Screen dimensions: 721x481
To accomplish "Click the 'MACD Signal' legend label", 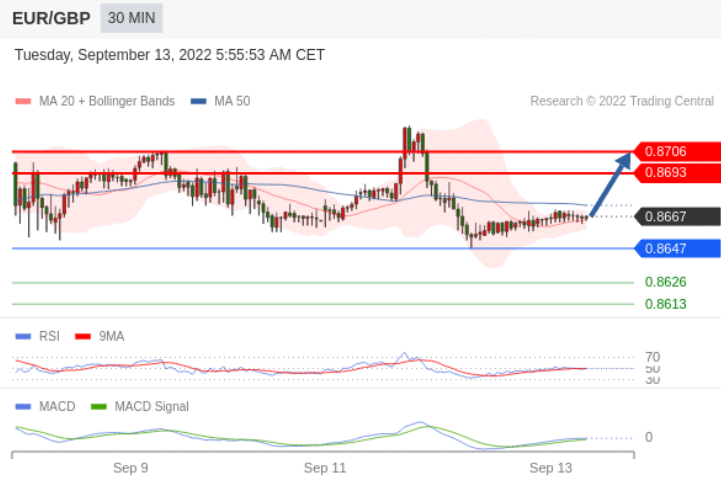I will pyautogui.click(x=152, y=407).
